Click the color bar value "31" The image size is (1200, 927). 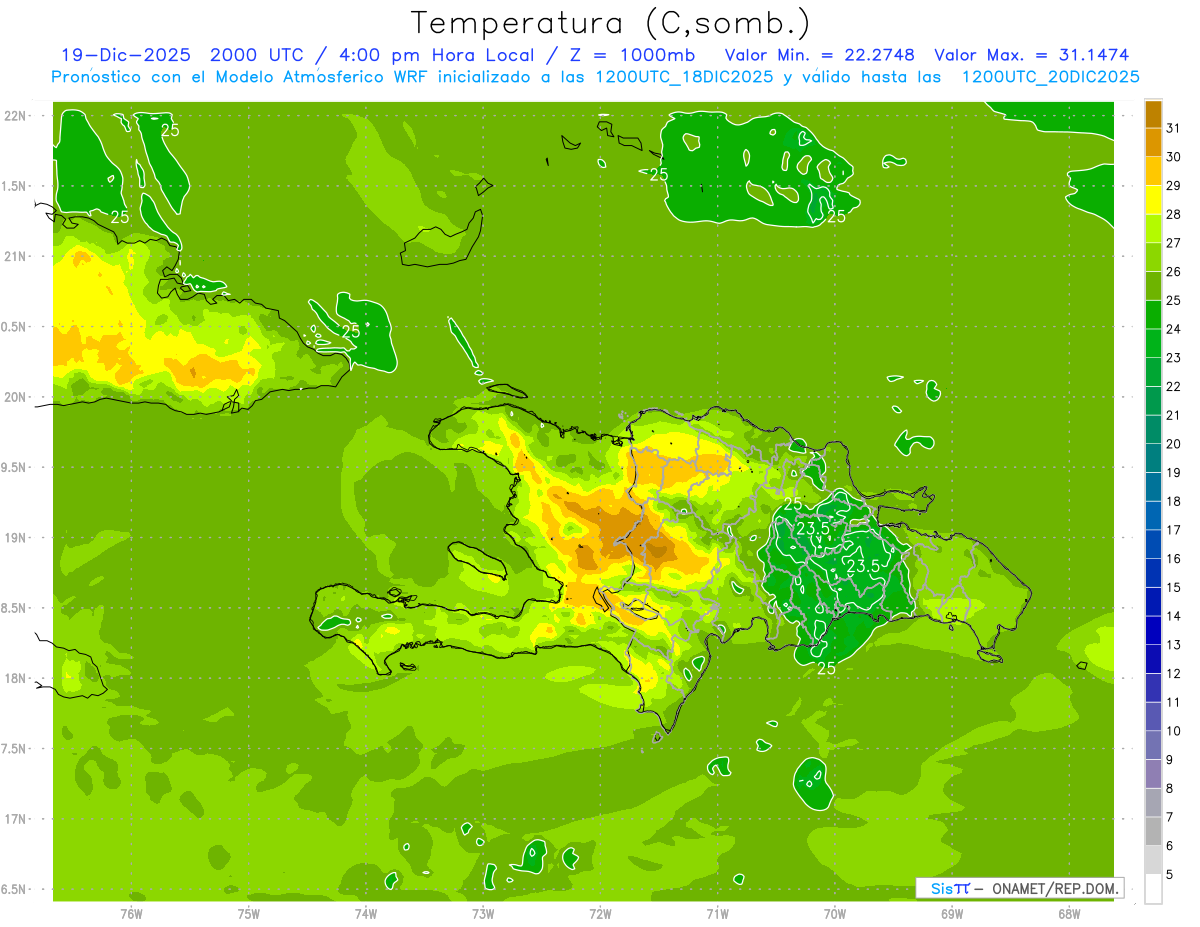(x=1174, y=128)
